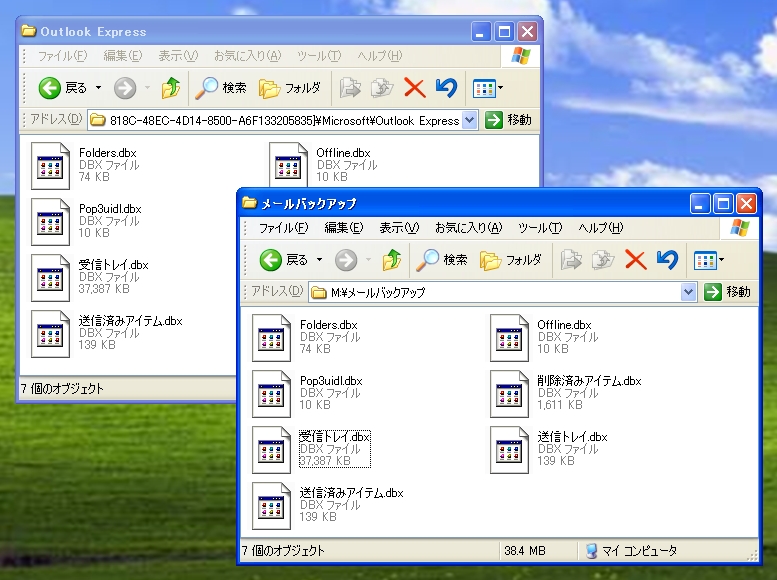This screenshot has height=580, width=777.
Task: Click Move To icon in Outlook Express toolbar
Action: 350,88
